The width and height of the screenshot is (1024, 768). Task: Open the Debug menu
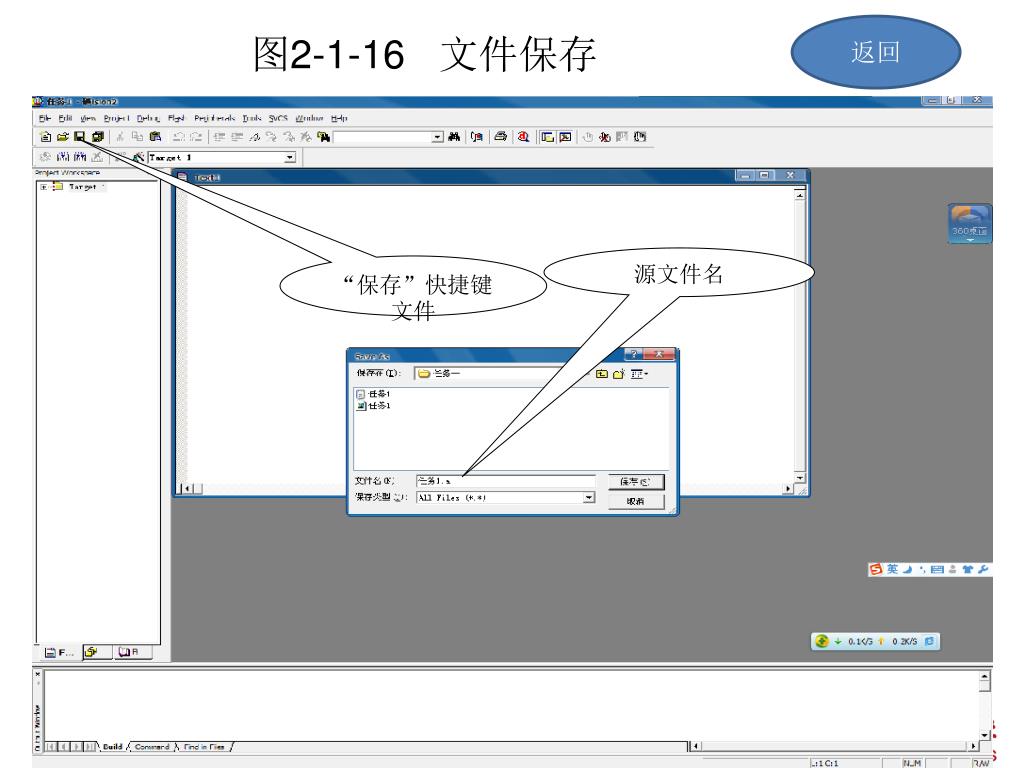click(x=148, y=118)
